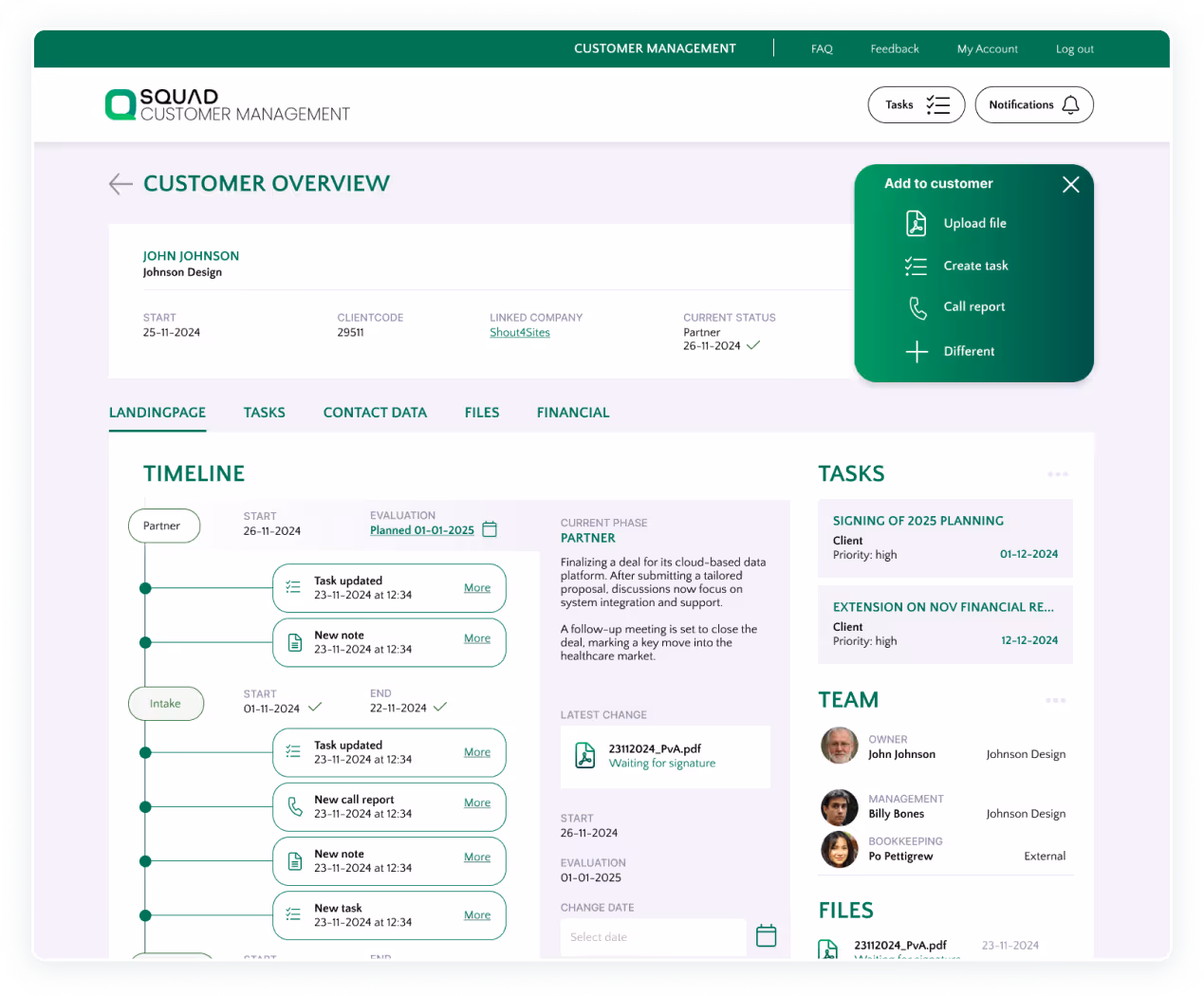
Task: Open the FAQ link
Action: [822, 48]
